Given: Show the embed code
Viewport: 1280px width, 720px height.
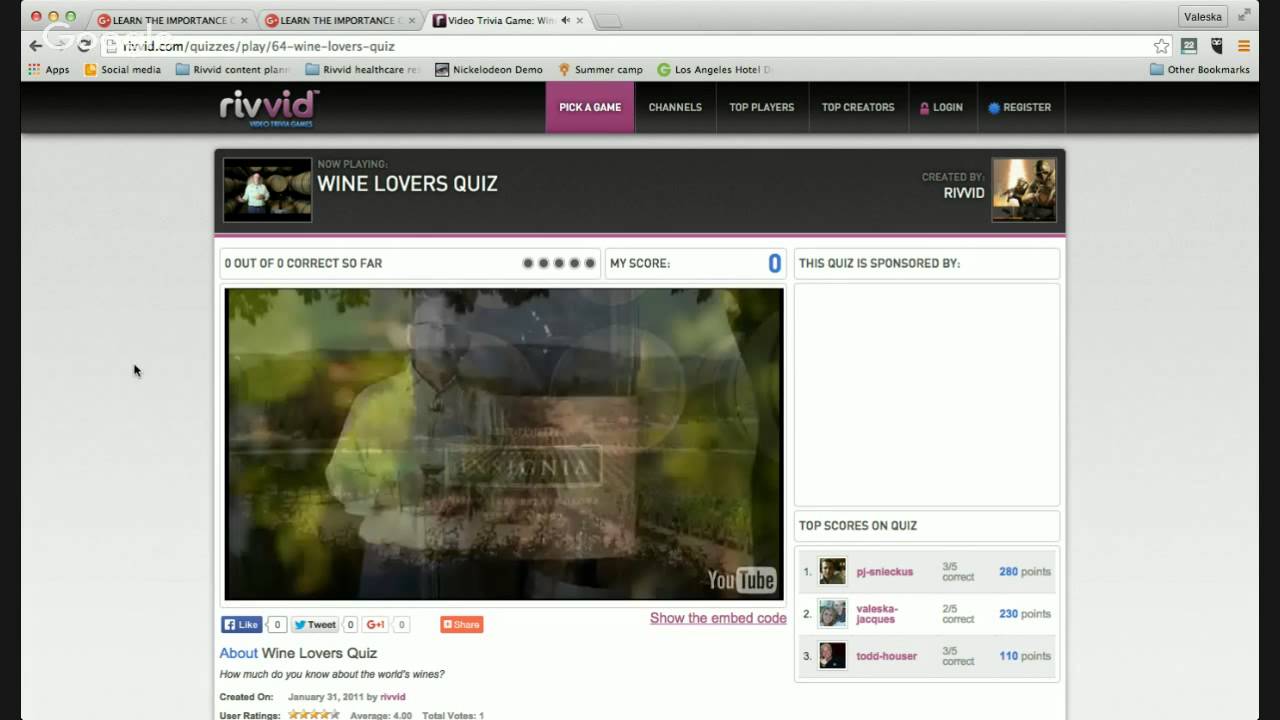Looking at the screenshot, I should pos(718,618).
